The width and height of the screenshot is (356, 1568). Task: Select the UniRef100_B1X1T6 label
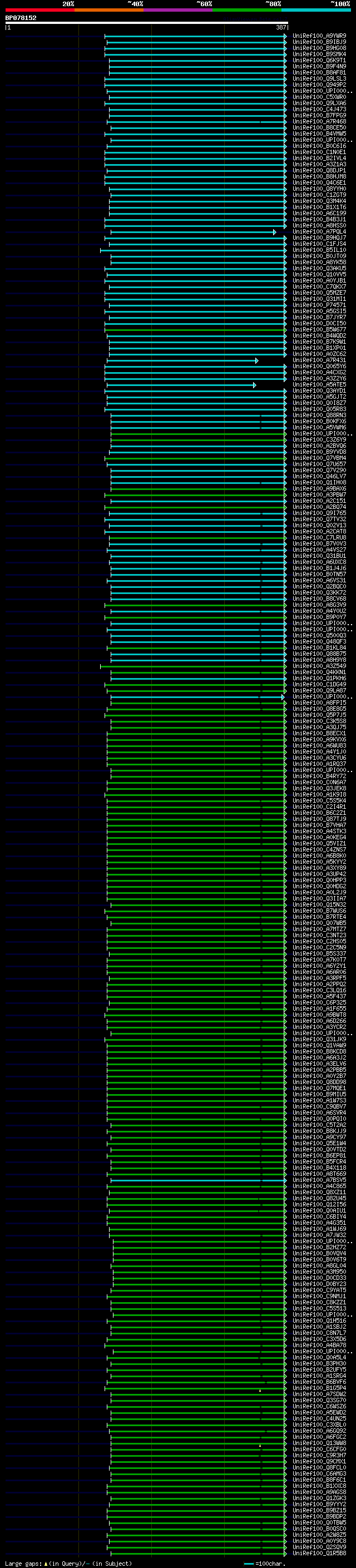pos(319,207)
